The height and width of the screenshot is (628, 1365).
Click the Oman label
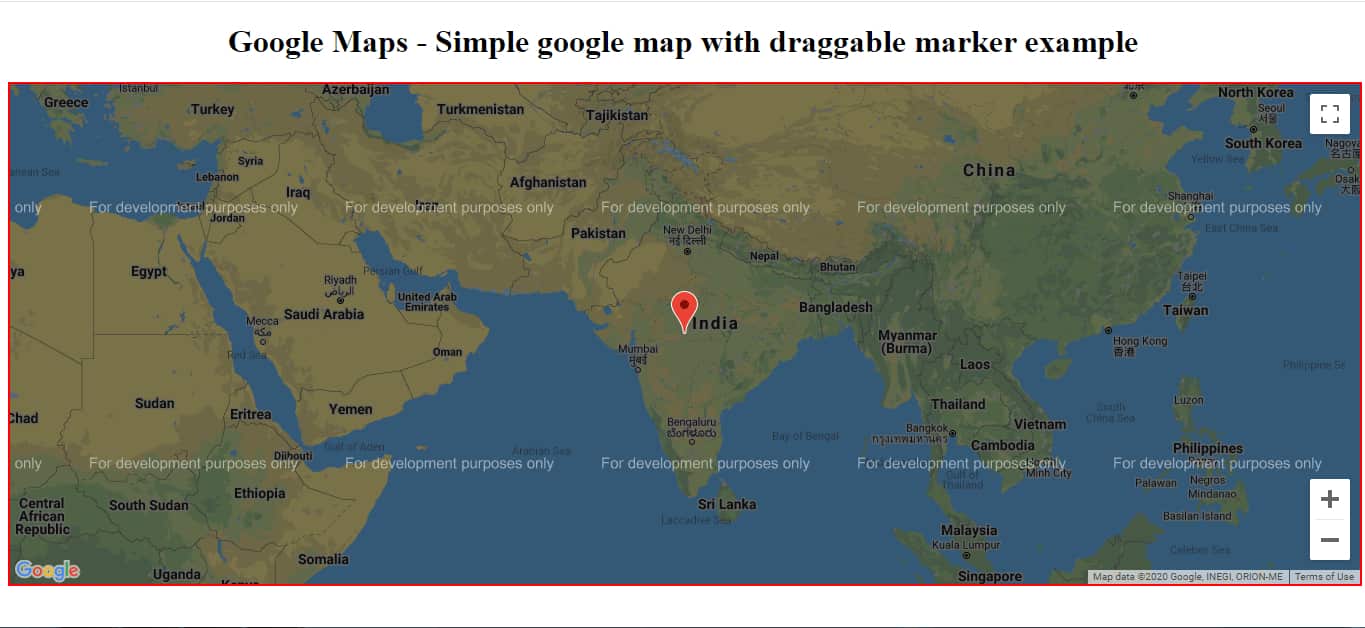(x=447, y=352)
